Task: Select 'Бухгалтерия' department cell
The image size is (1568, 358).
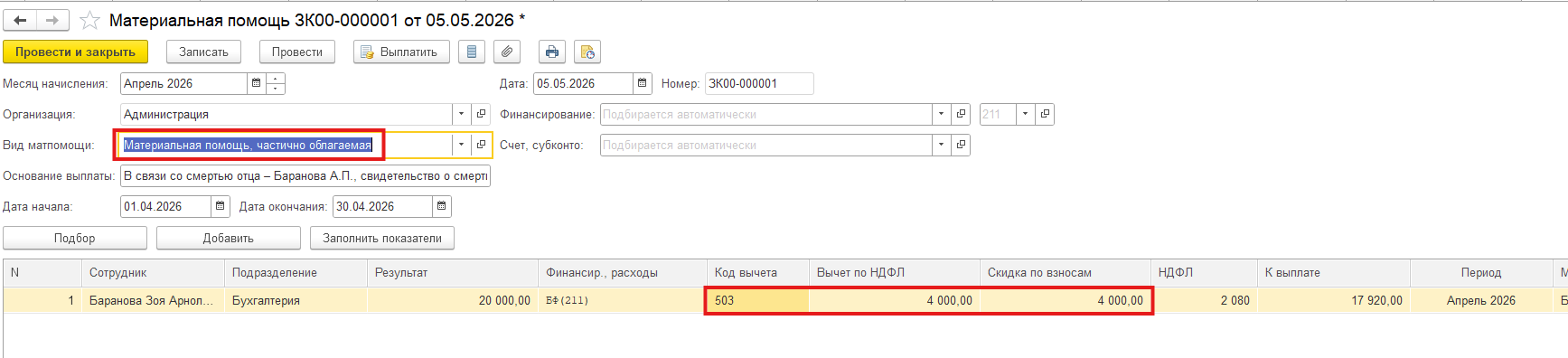Action: [296, 300]
